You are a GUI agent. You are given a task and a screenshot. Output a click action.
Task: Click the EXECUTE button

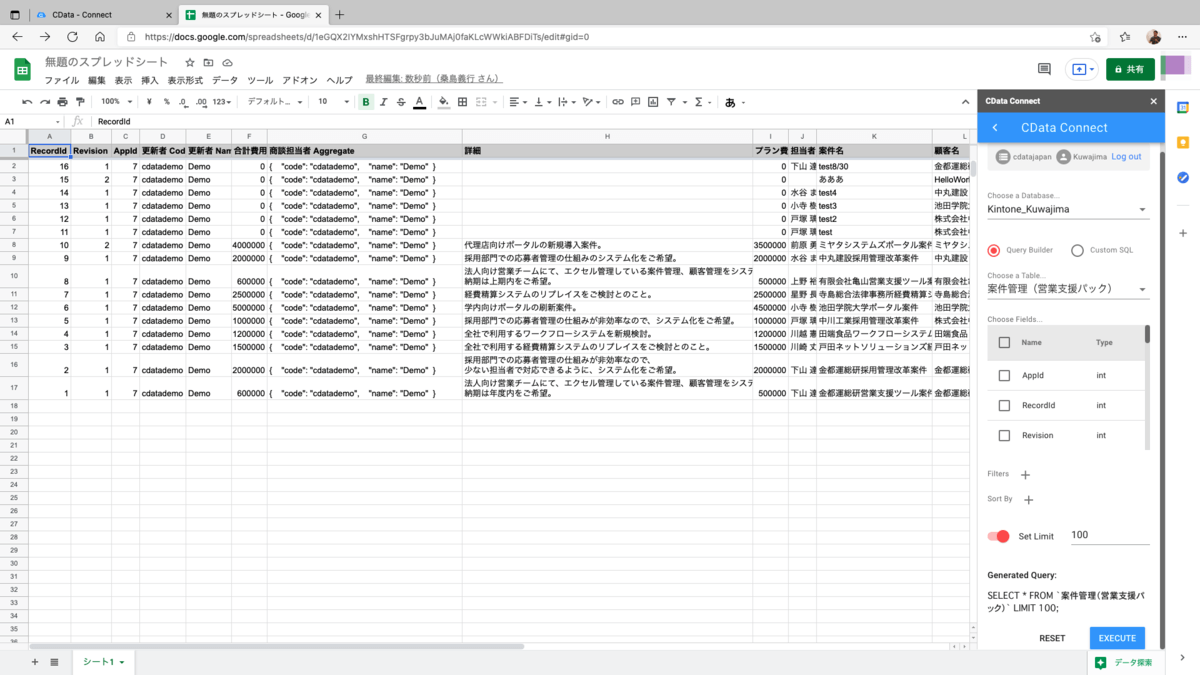[x=1117, y=638]
